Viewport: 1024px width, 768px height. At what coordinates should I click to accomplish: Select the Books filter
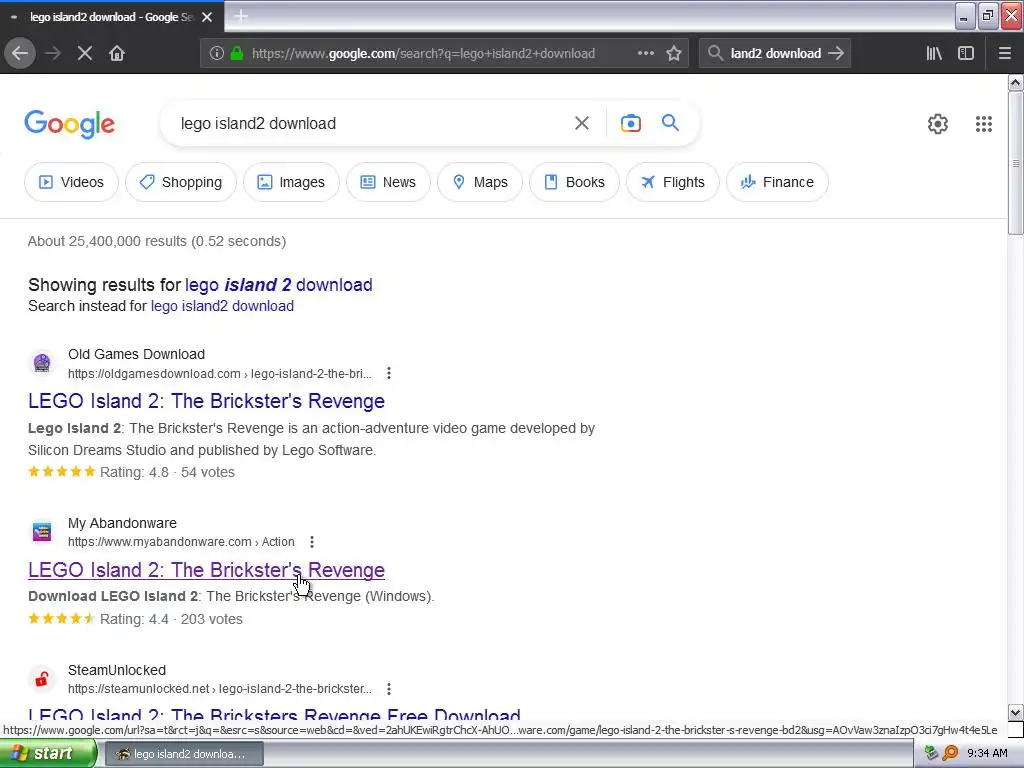coord(575,182)
